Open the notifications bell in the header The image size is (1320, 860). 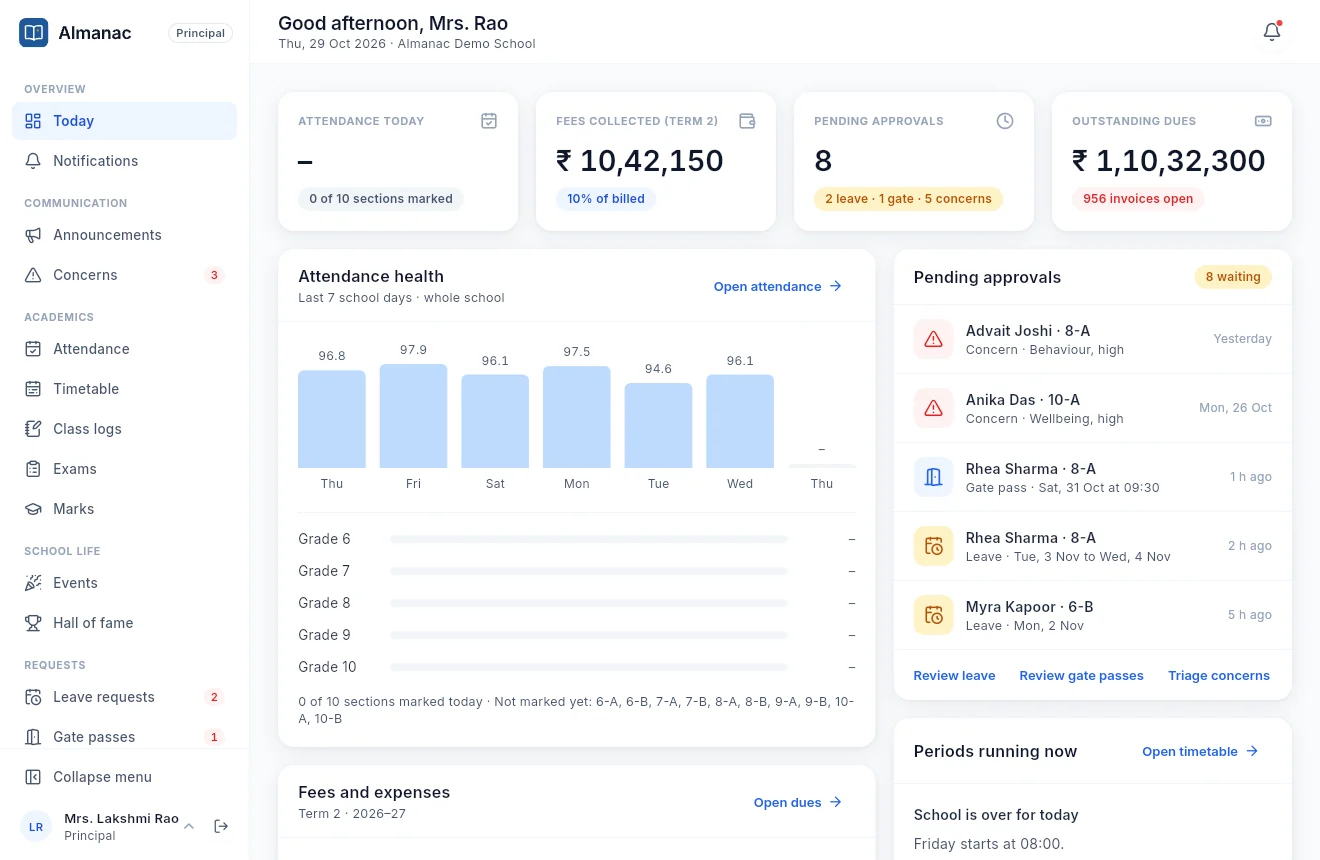1272,32
